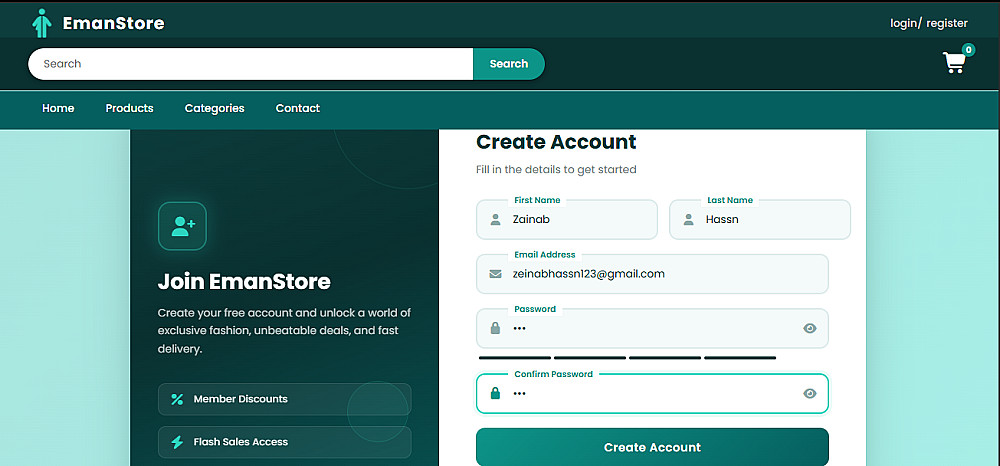The height and width of the screenshot is (466, 1000).
Task: Click the lock icon in Password field
Action: (x=496, y=328)
